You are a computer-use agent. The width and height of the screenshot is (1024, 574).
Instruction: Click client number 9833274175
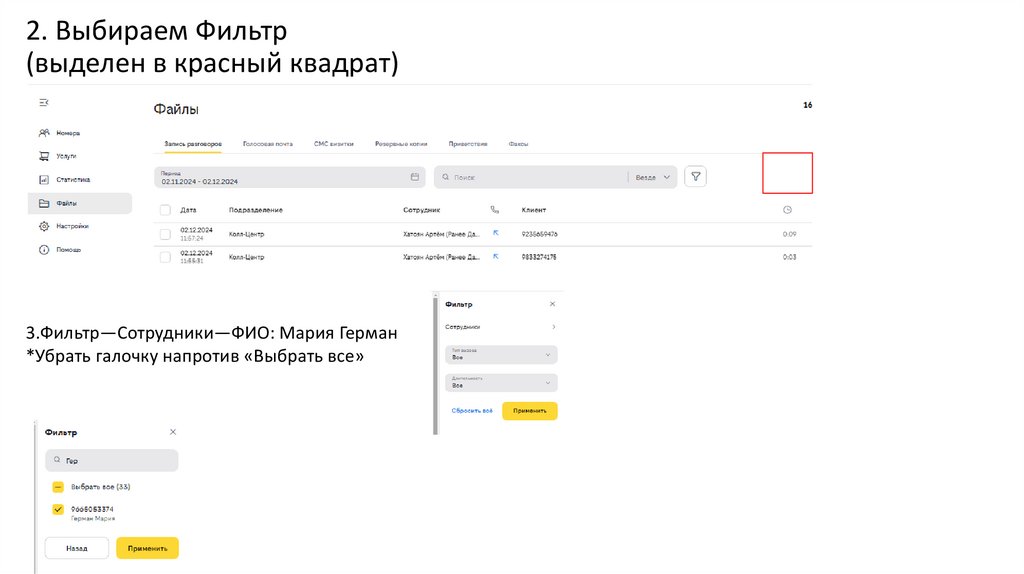click(x=539, y=257)
